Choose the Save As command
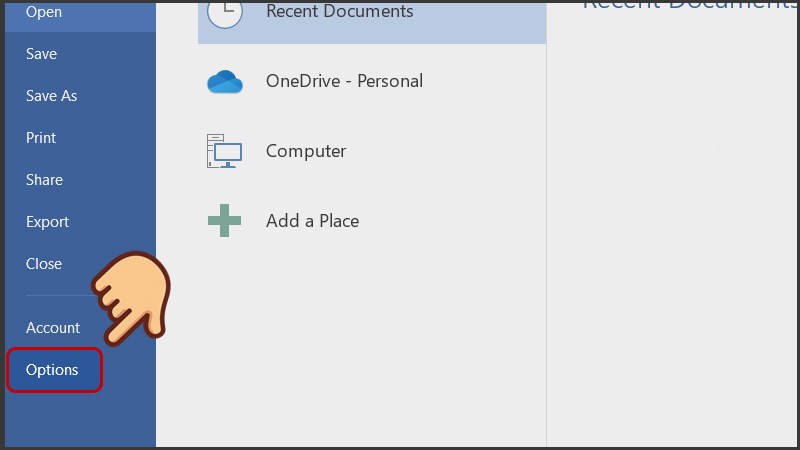Image resolution: width=800 pixels, height=450 pixels. pos(51,96)
